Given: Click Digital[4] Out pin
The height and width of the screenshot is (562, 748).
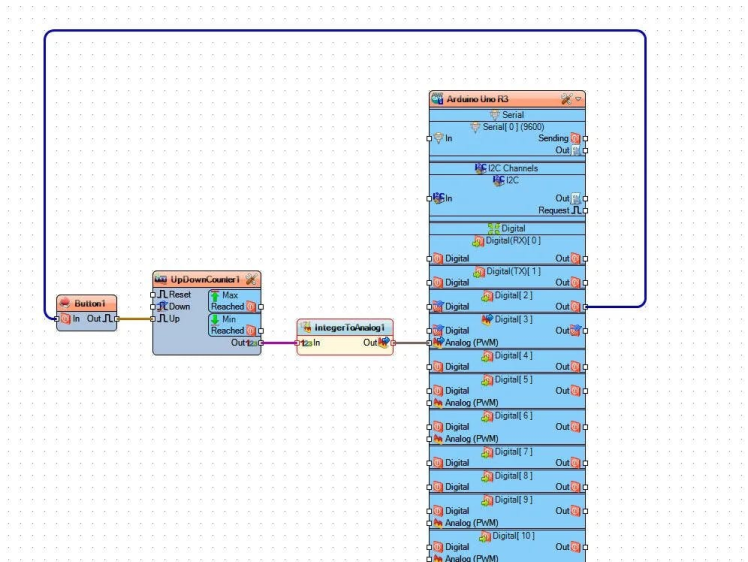Looking at the screenshot, I should click(x=585, y=367).
